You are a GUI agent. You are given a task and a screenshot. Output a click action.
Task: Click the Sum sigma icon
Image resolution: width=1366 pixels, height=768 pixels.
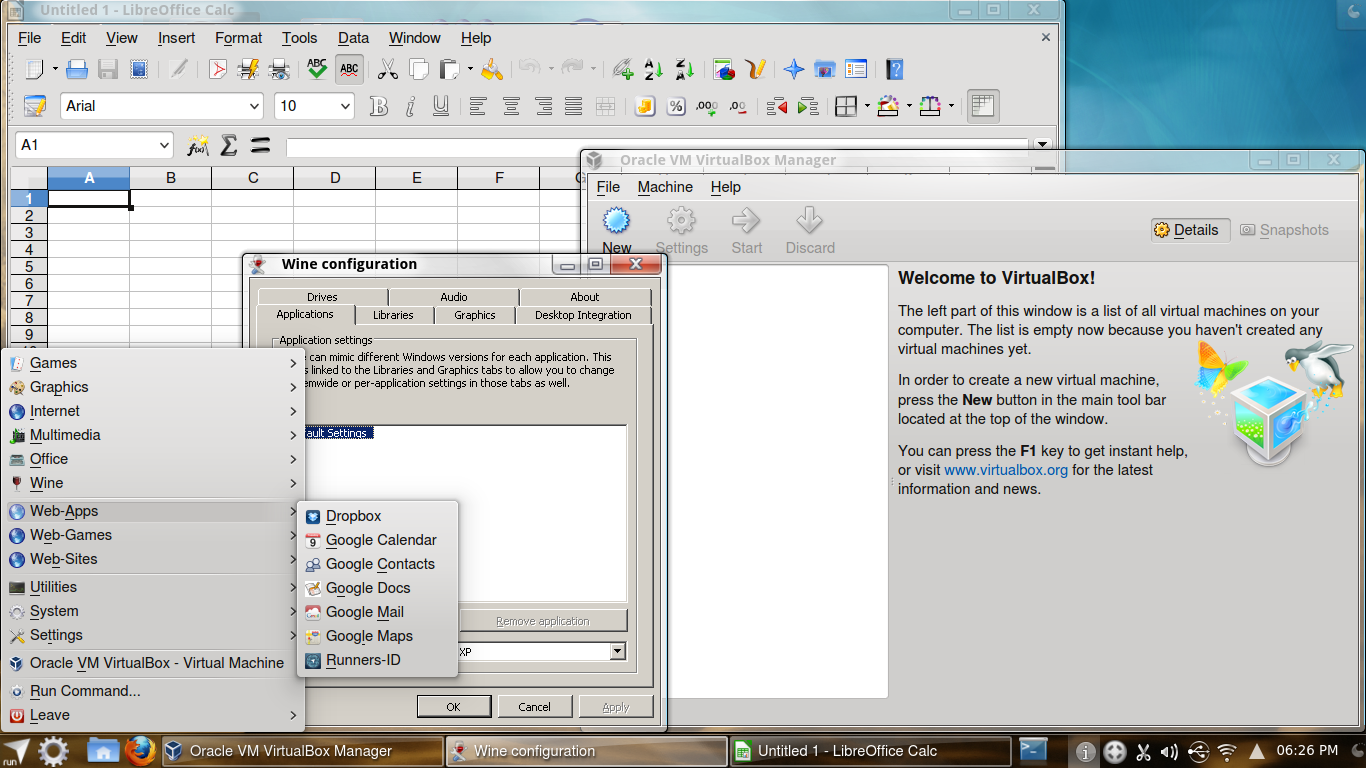click(229, 145)
